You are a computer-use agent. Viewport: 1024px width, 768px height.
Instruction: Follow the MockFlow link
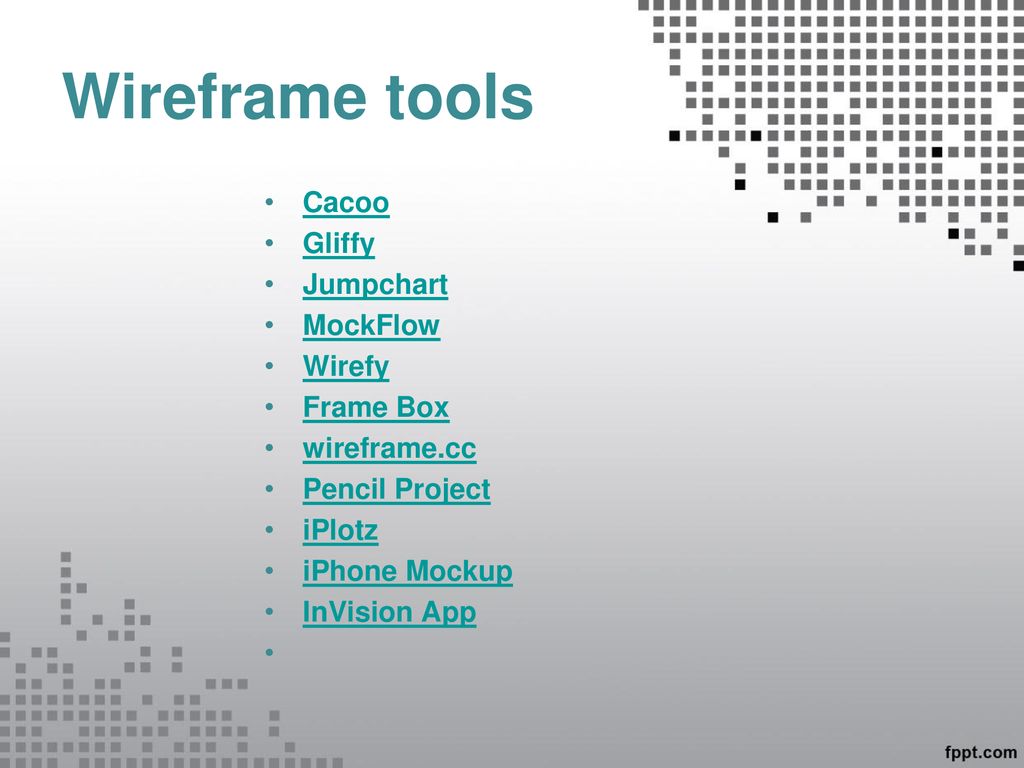371,326
